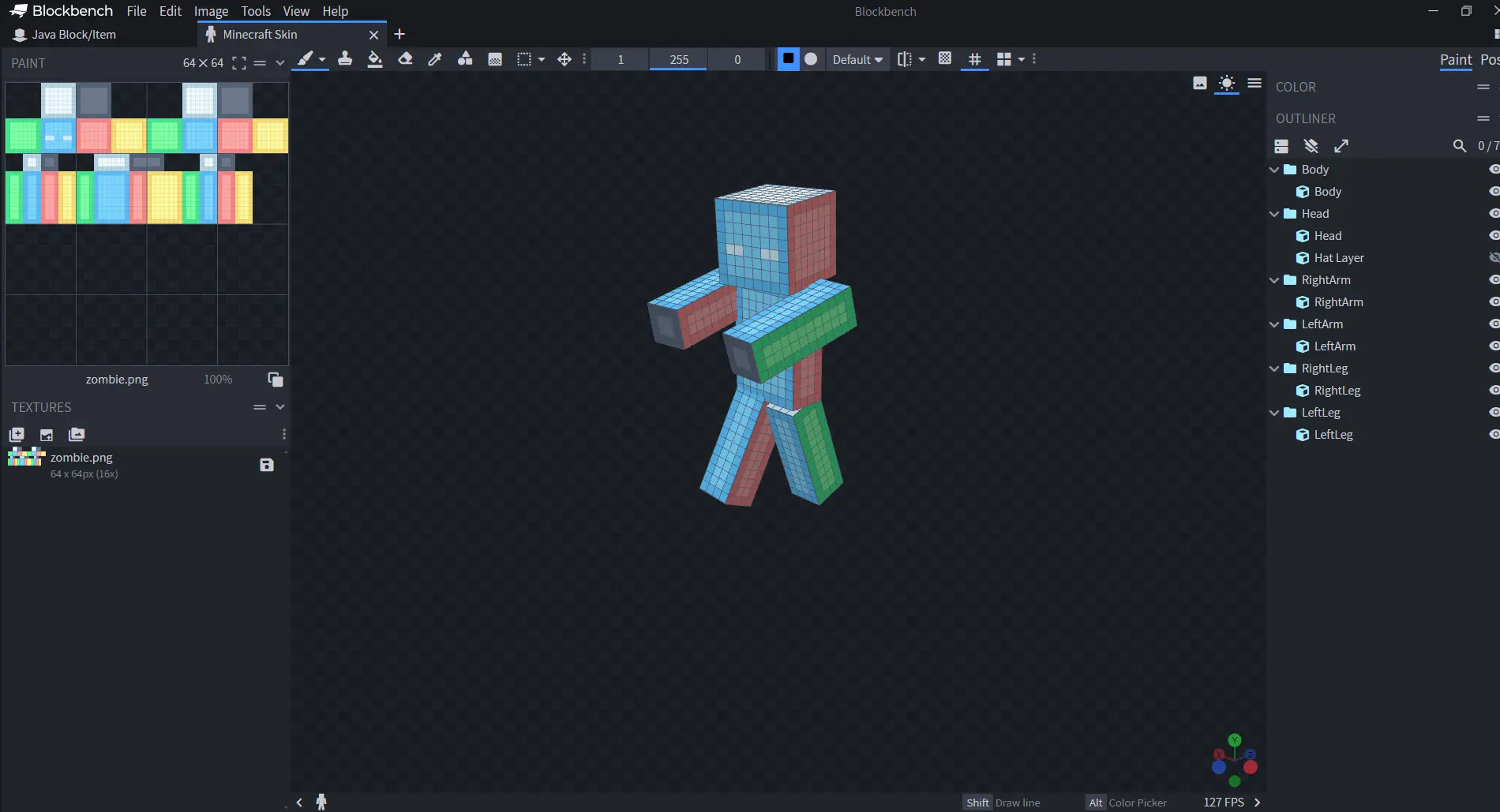Screen dimensions: 1500x812
Task: Select the Color Picker eyedropper tool
Action: coord(435,59)
